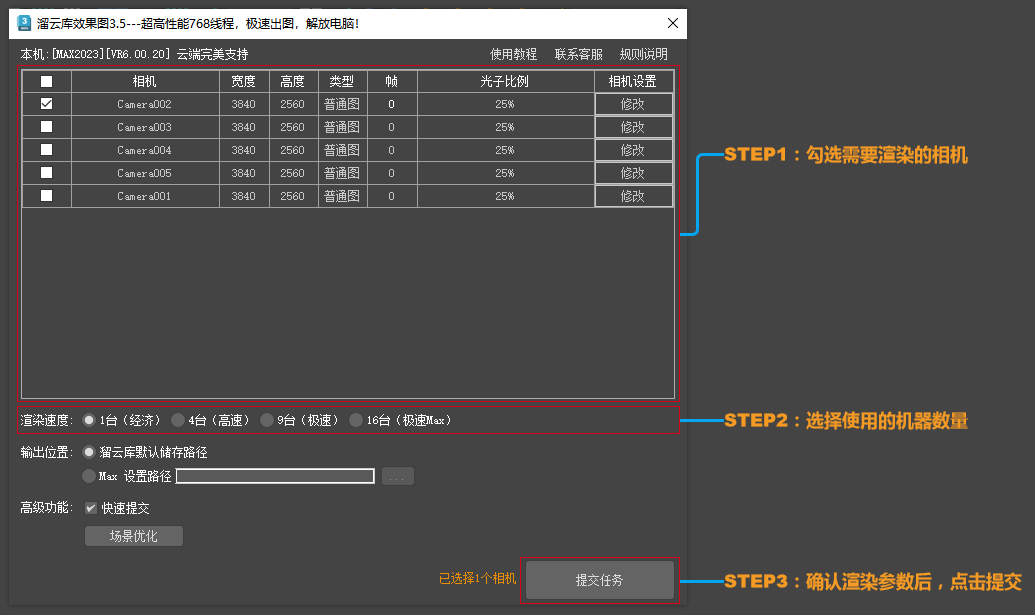Submit with the 提交任务 button
The width and height of the screenshot is (1035, 615).
tap(599, 580)
